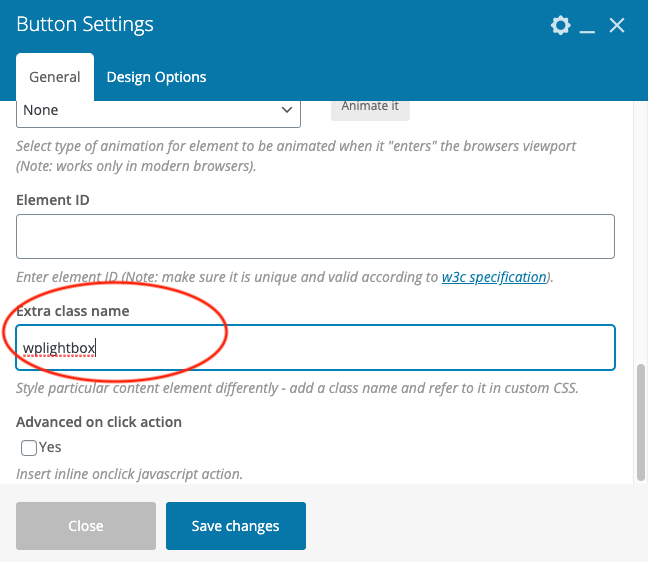Viewport: 648px width, 562px height.
Task: Click the Advanced on click action label
Action: pos(99,422)
